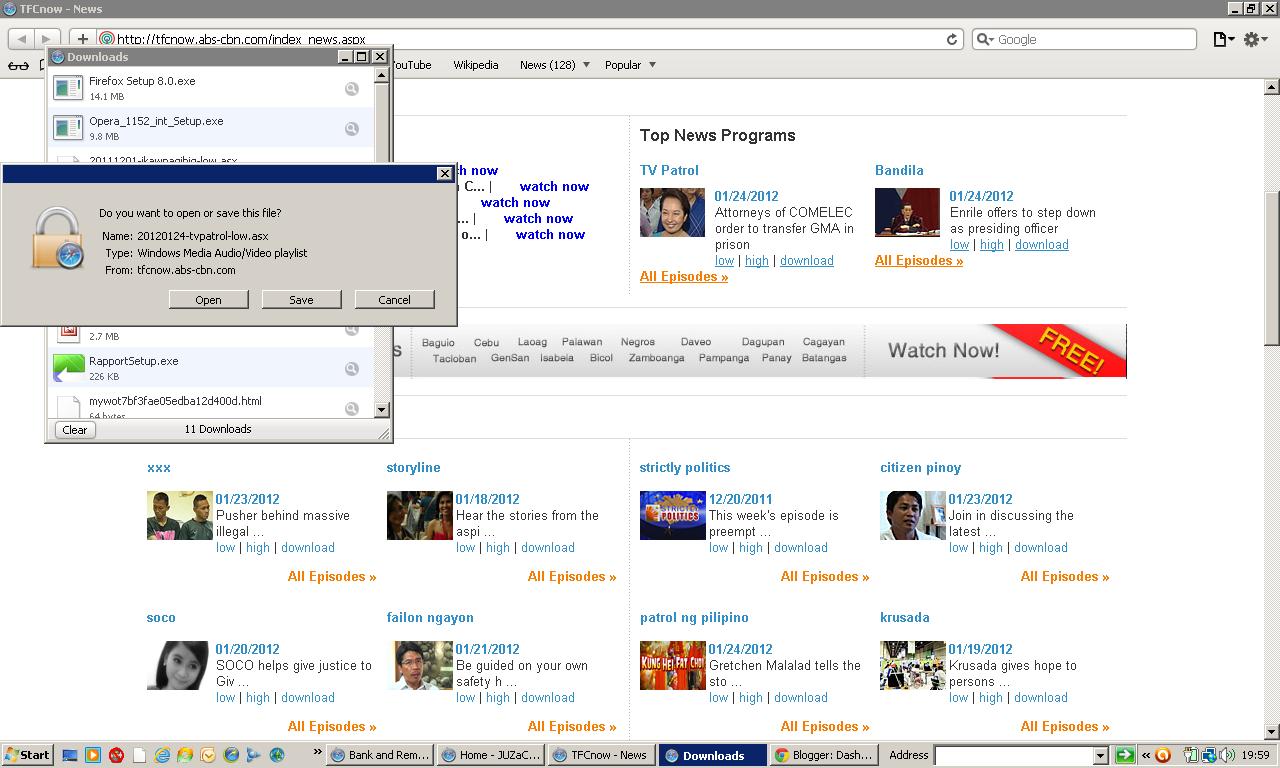Click the network connection tray icon
Viewport: 1280px width, 768px height.
point(1208,755)
